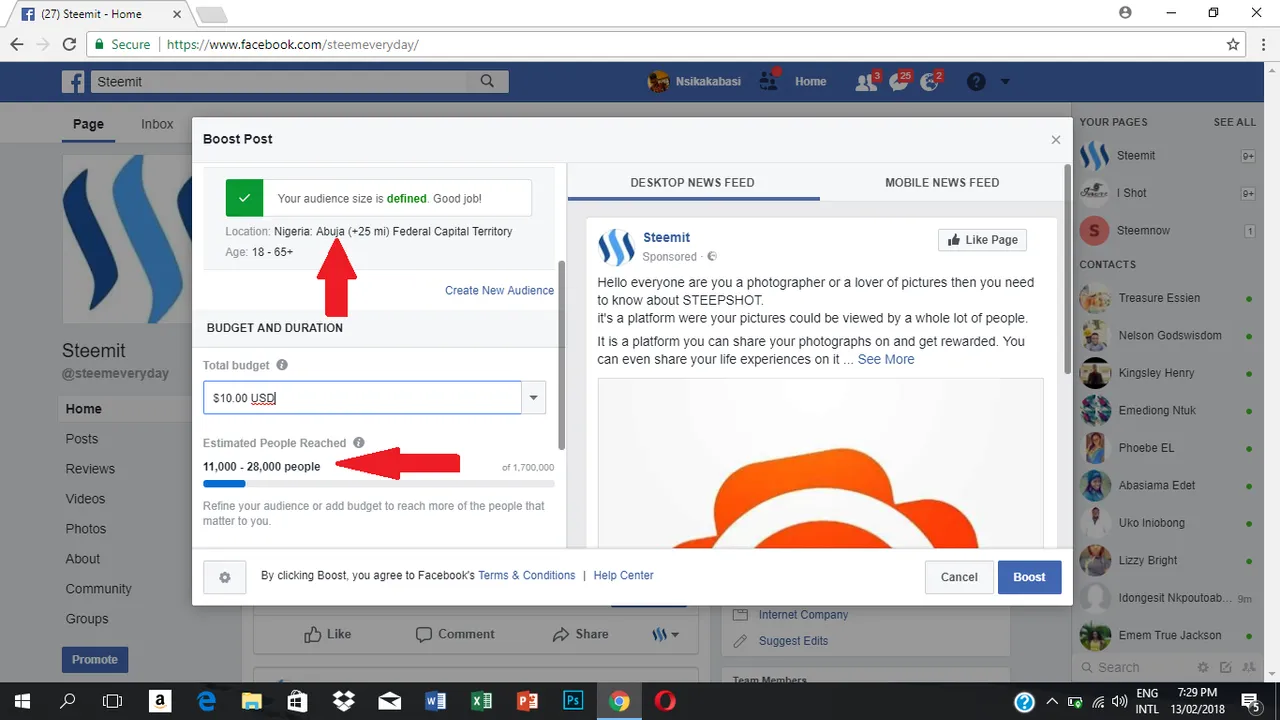The image size is (1280, 720).
Task: Select Photos in page sidebar
Action: coord(86,529)
